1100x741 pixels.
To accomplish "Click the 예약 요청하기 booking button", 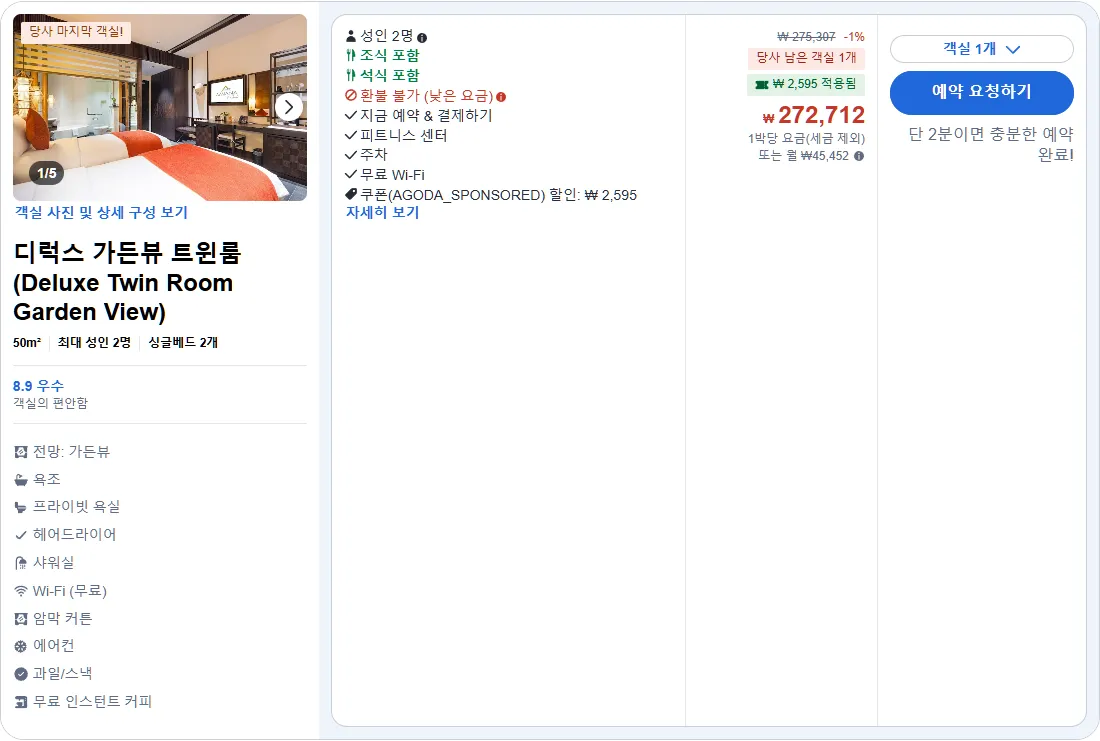I will [x=981, y=92].
